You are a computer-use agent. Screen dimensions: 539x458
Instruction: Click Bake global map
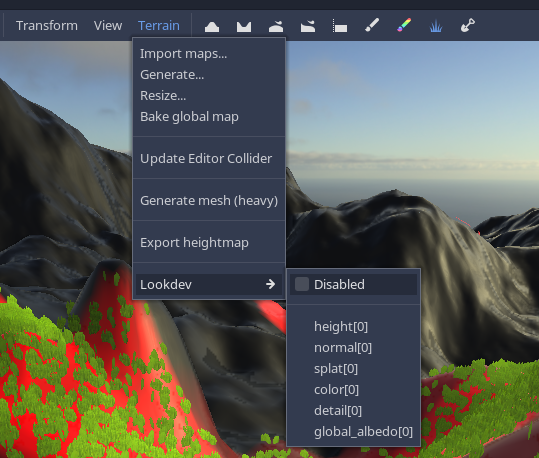tap(209, 117)
